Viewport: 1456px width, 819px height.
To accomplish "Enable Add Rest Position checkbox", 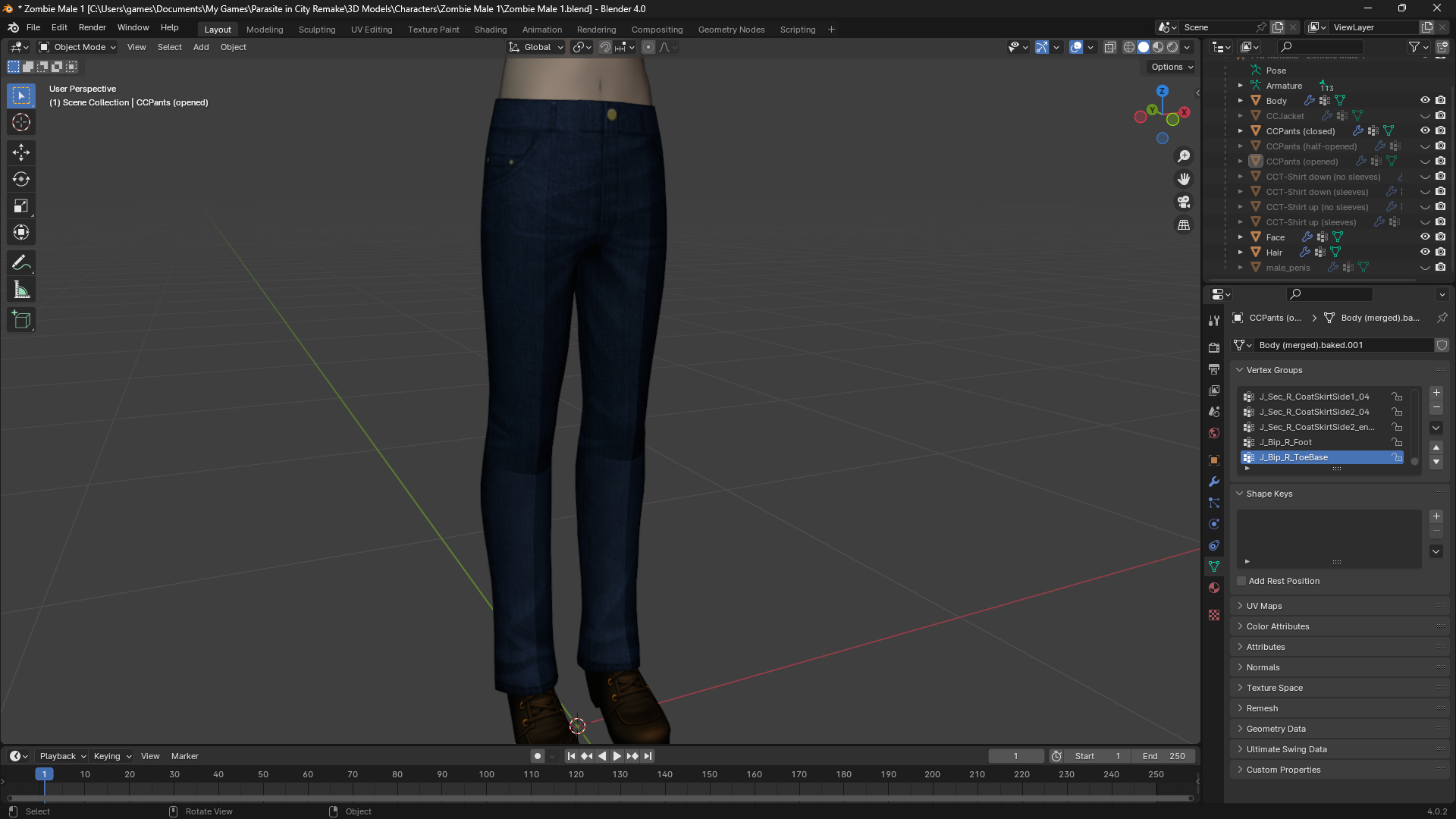I will [1241, 581].
